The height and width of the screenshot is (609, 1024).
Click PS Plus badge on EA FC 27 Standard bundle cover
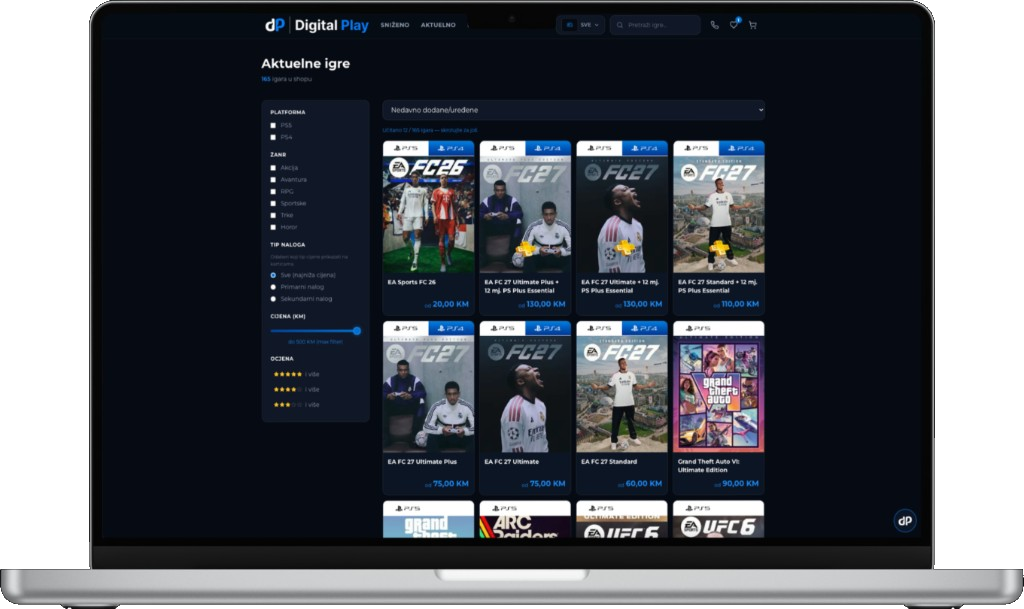[x=720, y=248]
